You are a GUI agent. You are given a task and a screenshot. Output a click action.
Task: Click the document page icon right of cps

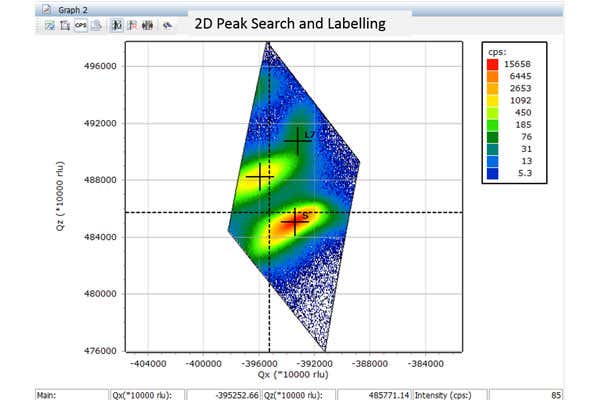click(x=95, y=24)
